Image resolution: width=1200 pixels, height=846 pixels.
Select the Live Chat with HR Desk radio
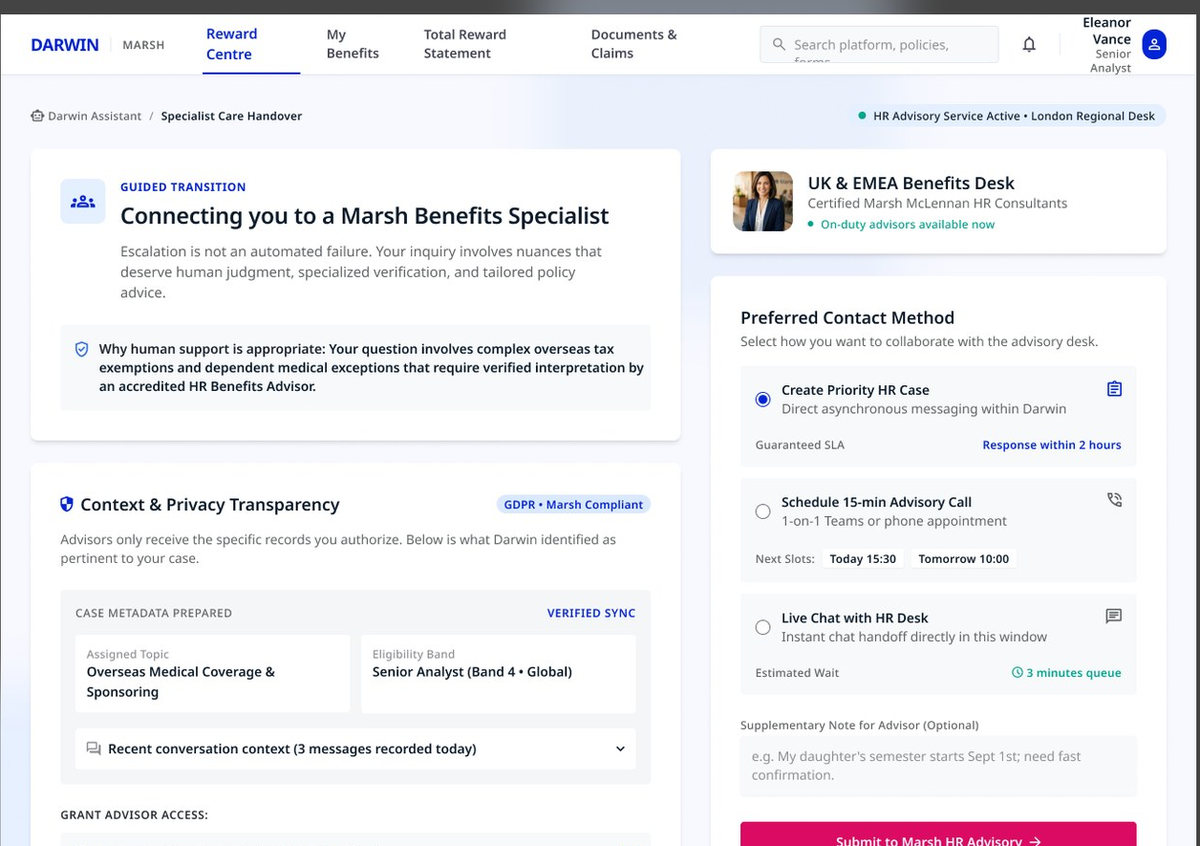[x=763, y=627]
